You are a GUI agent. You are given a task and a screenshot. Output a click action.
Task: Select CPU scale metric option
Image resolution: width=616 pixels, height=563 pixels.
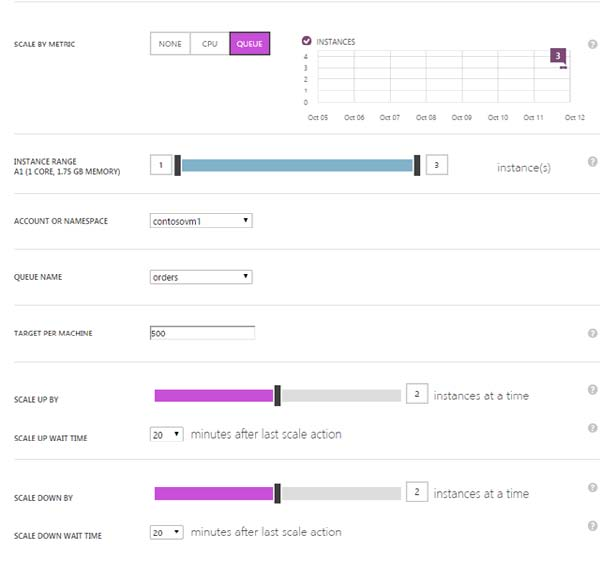click(x=209, y=44)
